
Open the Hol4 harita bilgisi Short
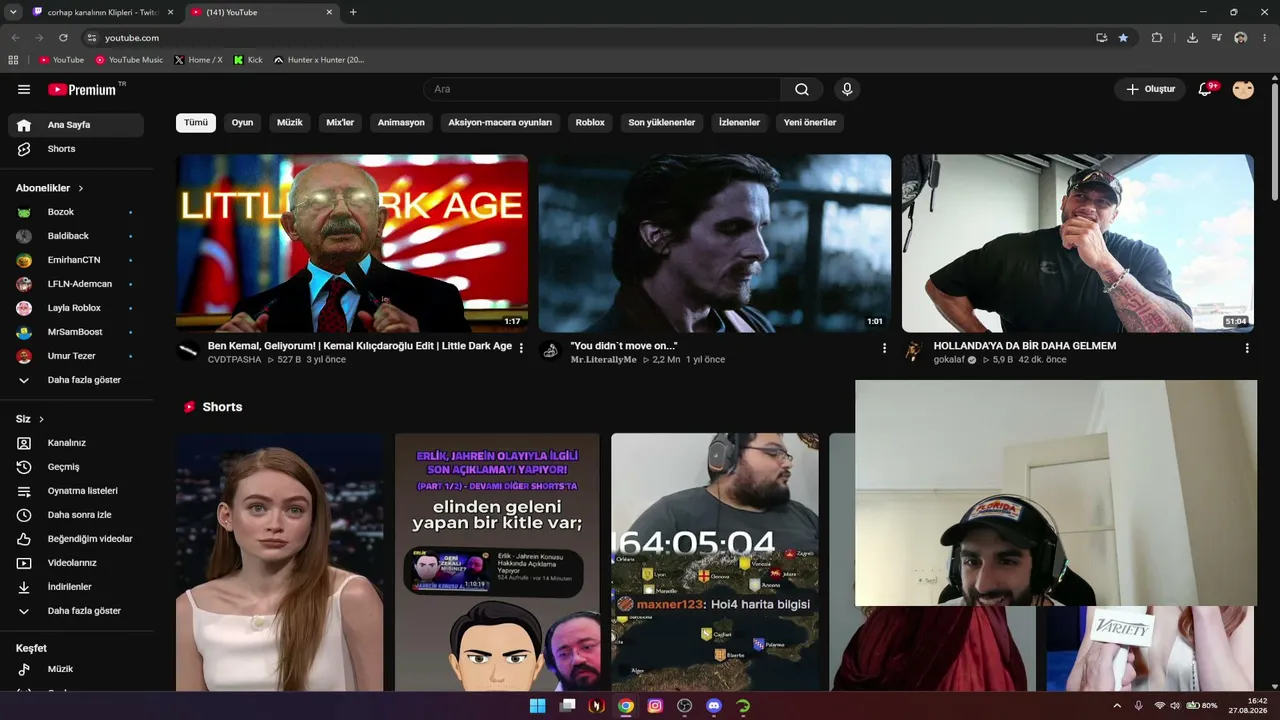(x=714, y=562)
